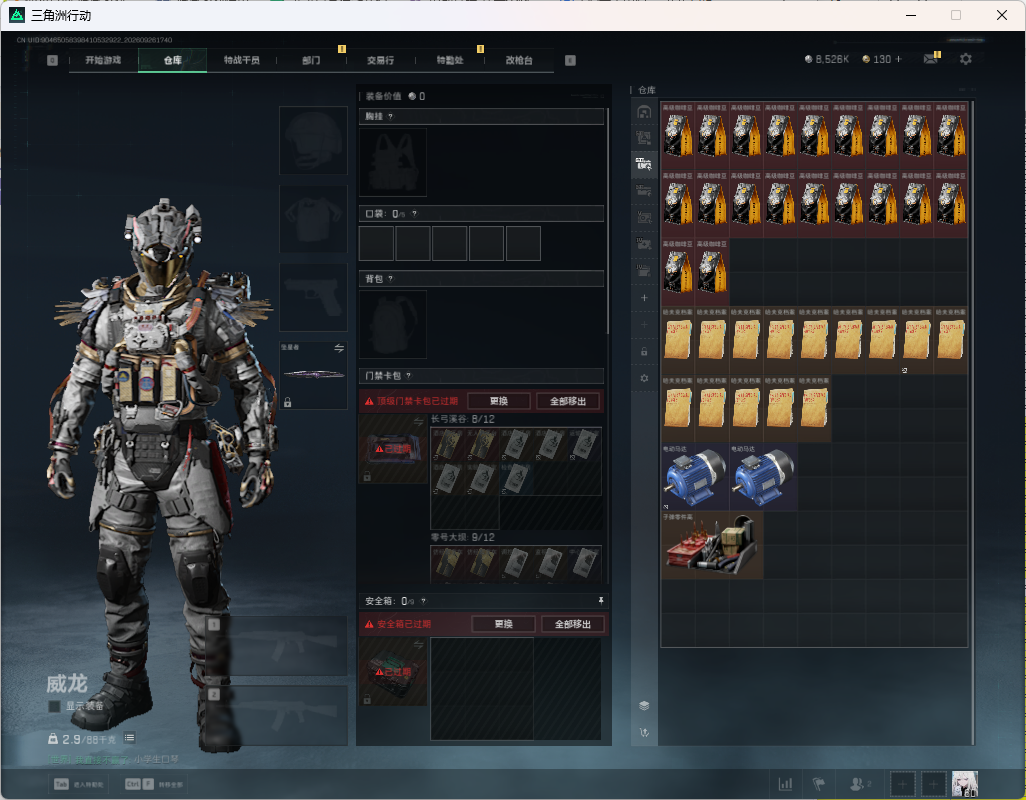Click the help icon beside 门禁卡包
Screen dimensions: 1026x800
click(408, 375)
